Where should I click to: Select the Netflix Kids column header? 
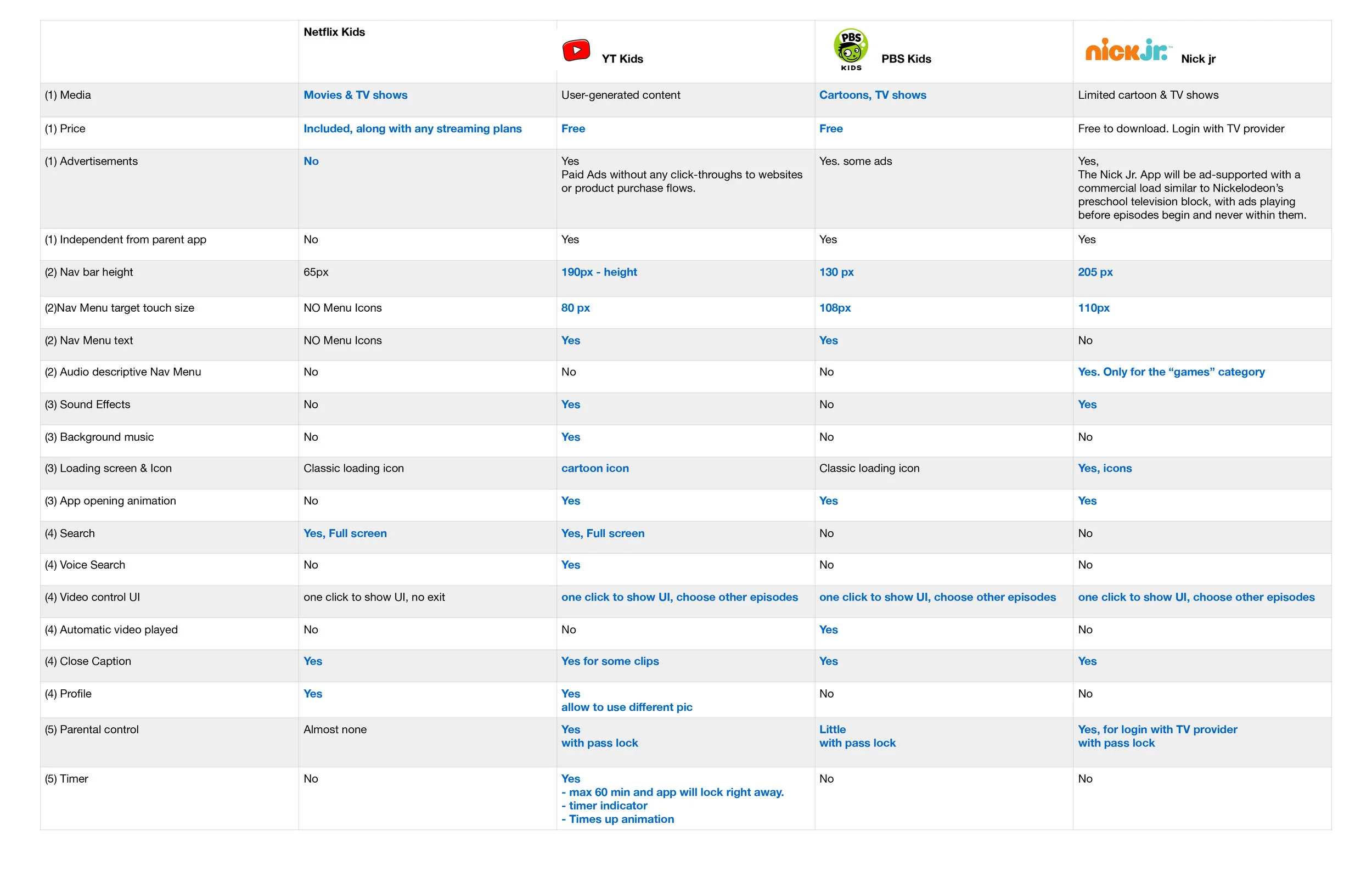[334, 32]
